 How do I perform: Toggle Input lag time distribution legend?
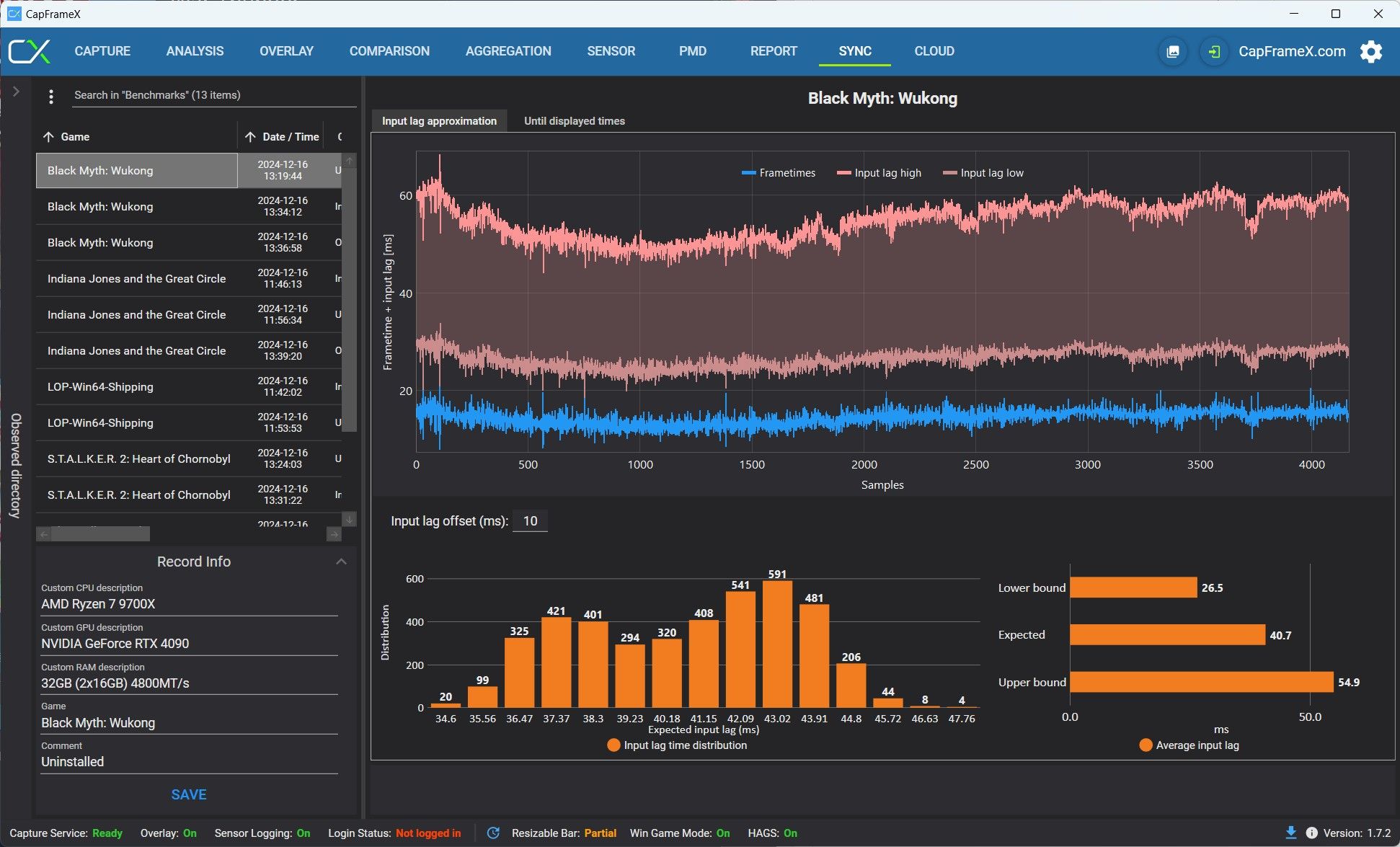click(677, 745)
